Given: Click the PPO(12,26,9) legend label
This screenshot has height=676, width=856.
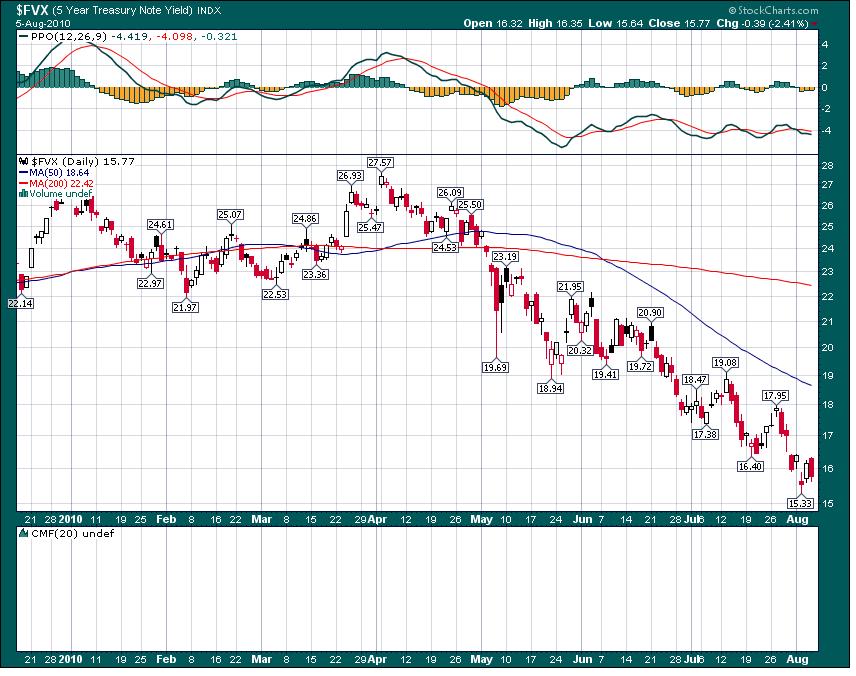Looking at the screenshot, I should (x=69, y=37).
